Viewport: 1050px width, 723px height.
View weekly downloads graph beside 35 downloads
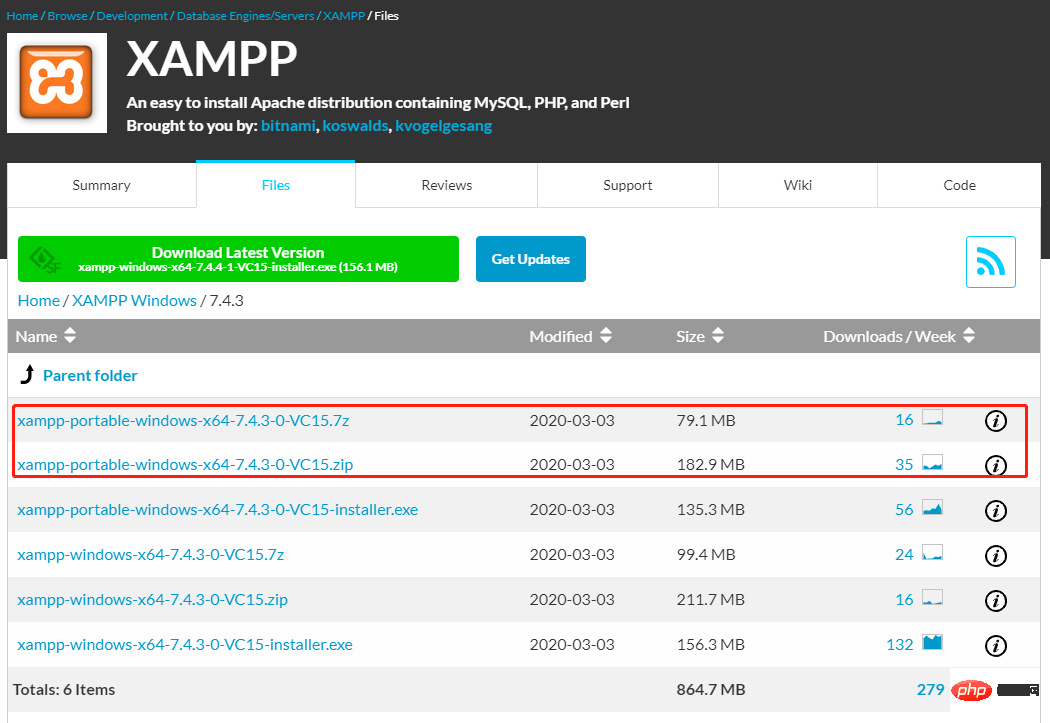click(931, 464)
